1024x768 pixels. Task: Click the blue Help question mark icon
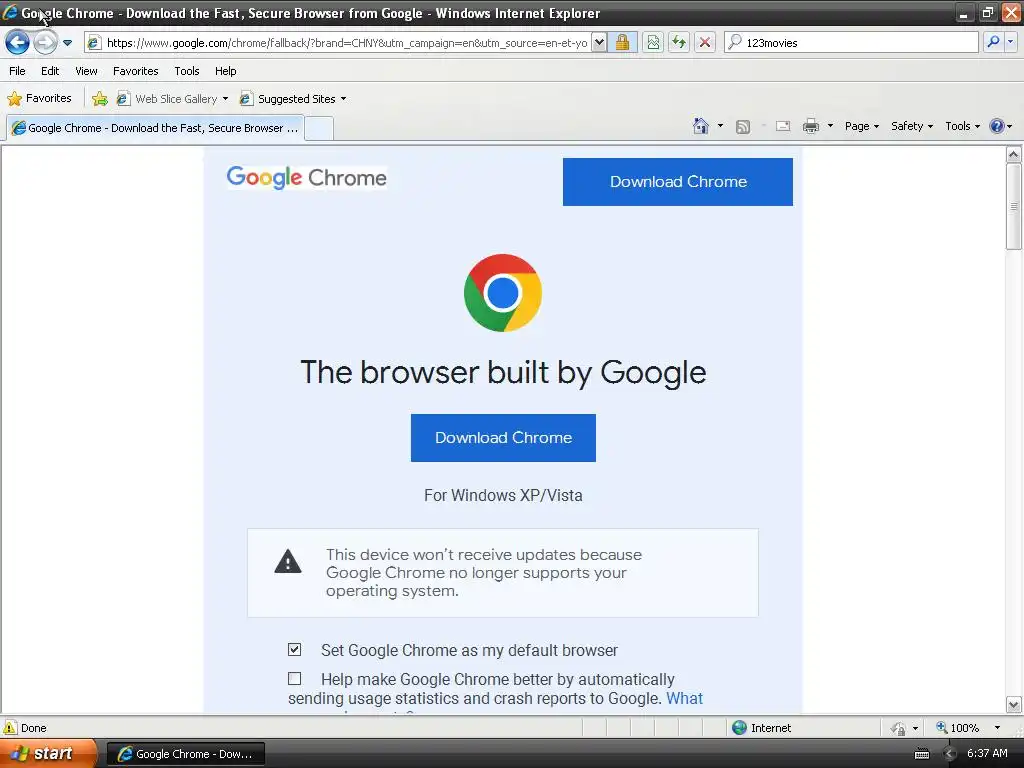point(997,126)
